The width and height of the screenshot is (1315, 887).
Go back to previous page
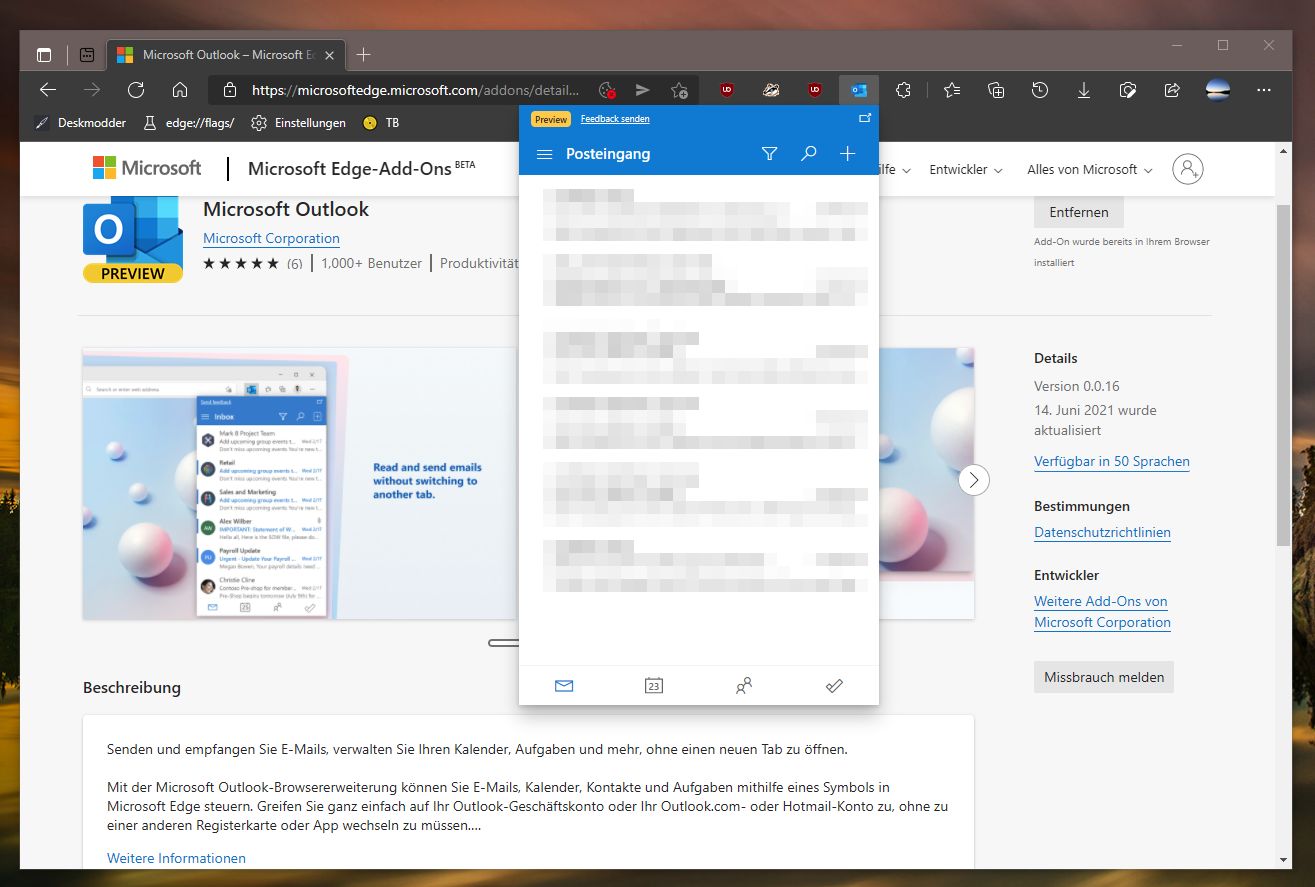(48, 90)
